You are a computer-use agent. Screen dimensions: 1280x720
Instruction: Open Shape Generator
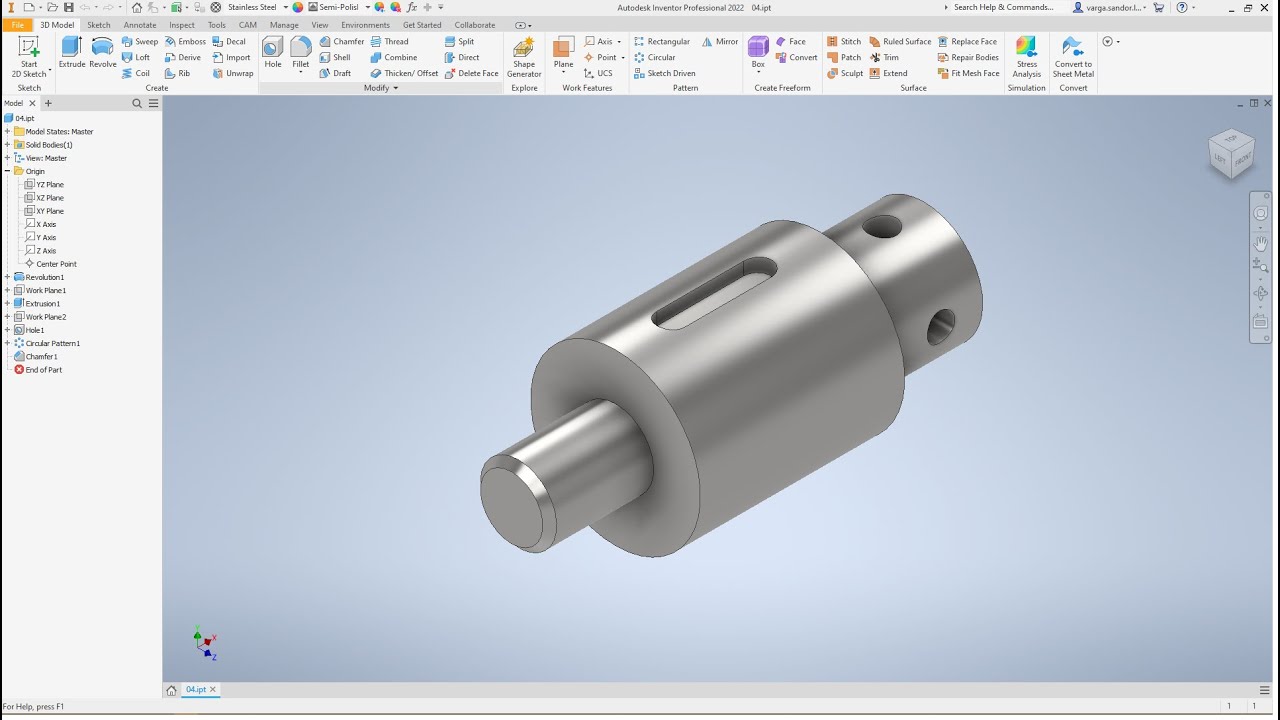coord(524,57)
